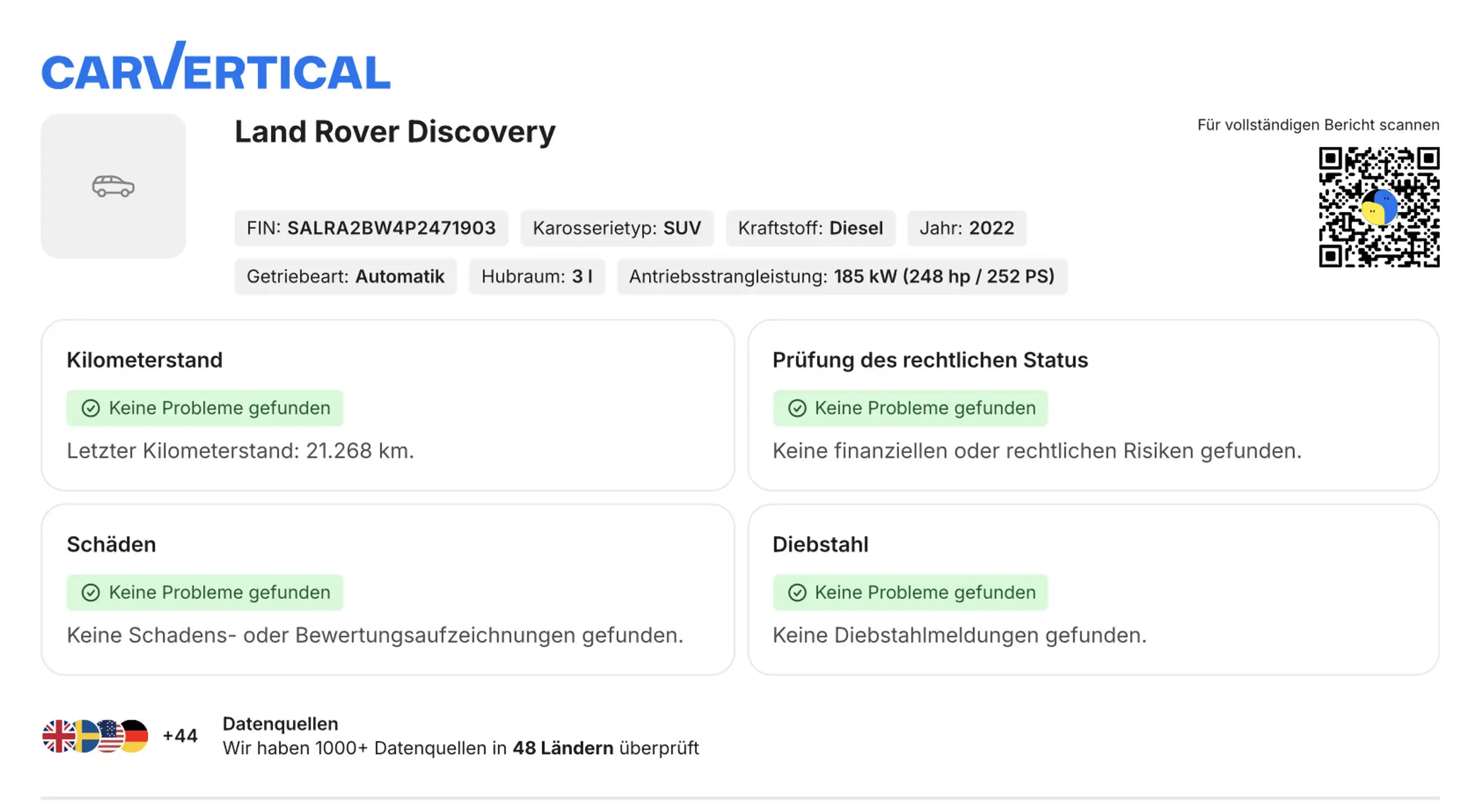Click the UK flag icon
The height and width of the screenshot is (812, 1479).
coord(57,736)
